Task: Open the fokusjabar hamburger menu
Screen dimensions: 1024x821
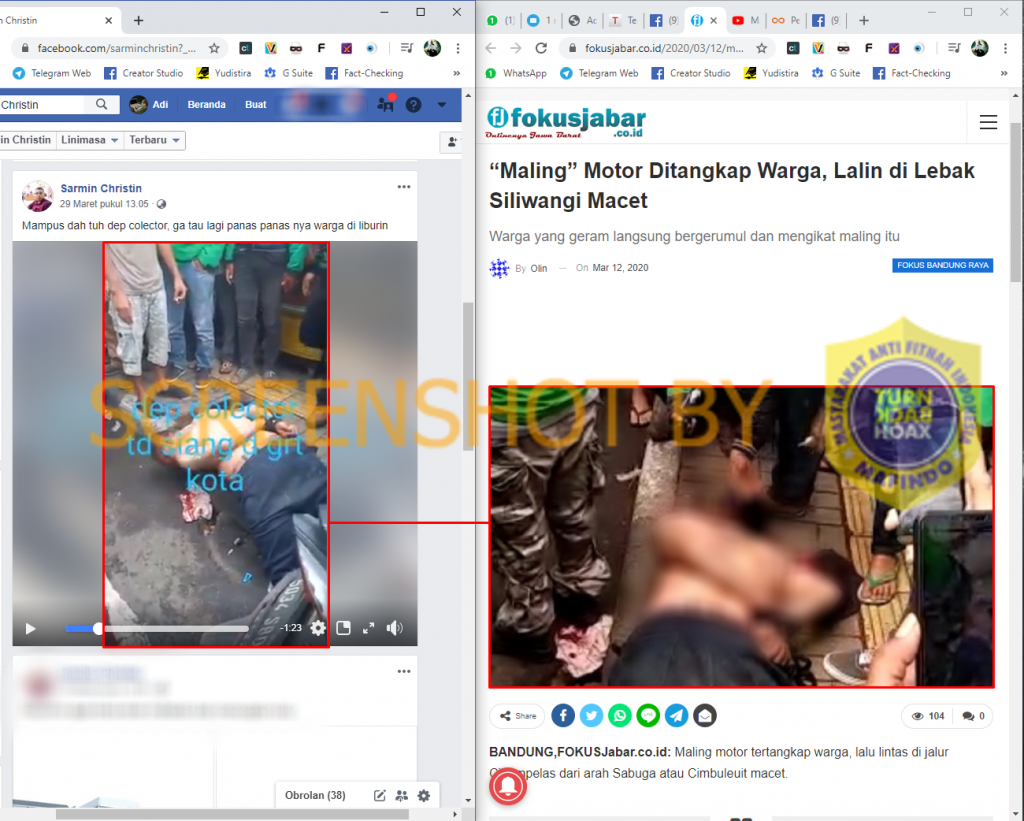Action: 988,122
